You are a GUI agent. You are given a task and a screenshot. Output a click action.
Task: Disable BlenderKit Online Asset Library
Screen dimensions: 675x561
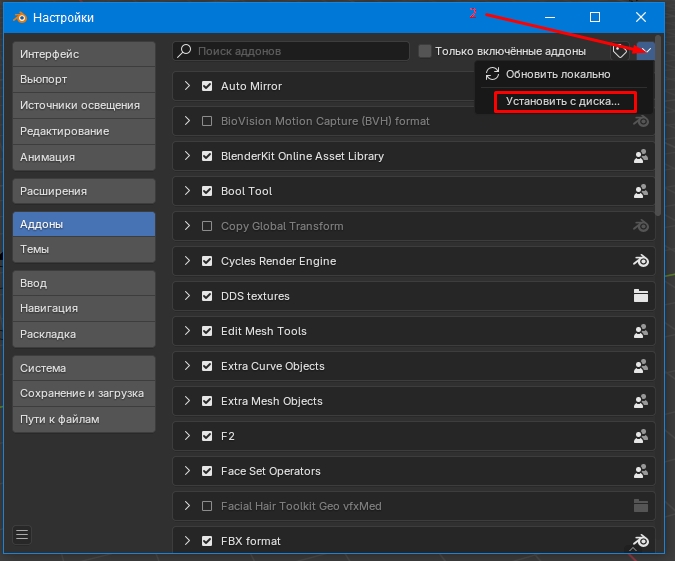coord(207,156)
